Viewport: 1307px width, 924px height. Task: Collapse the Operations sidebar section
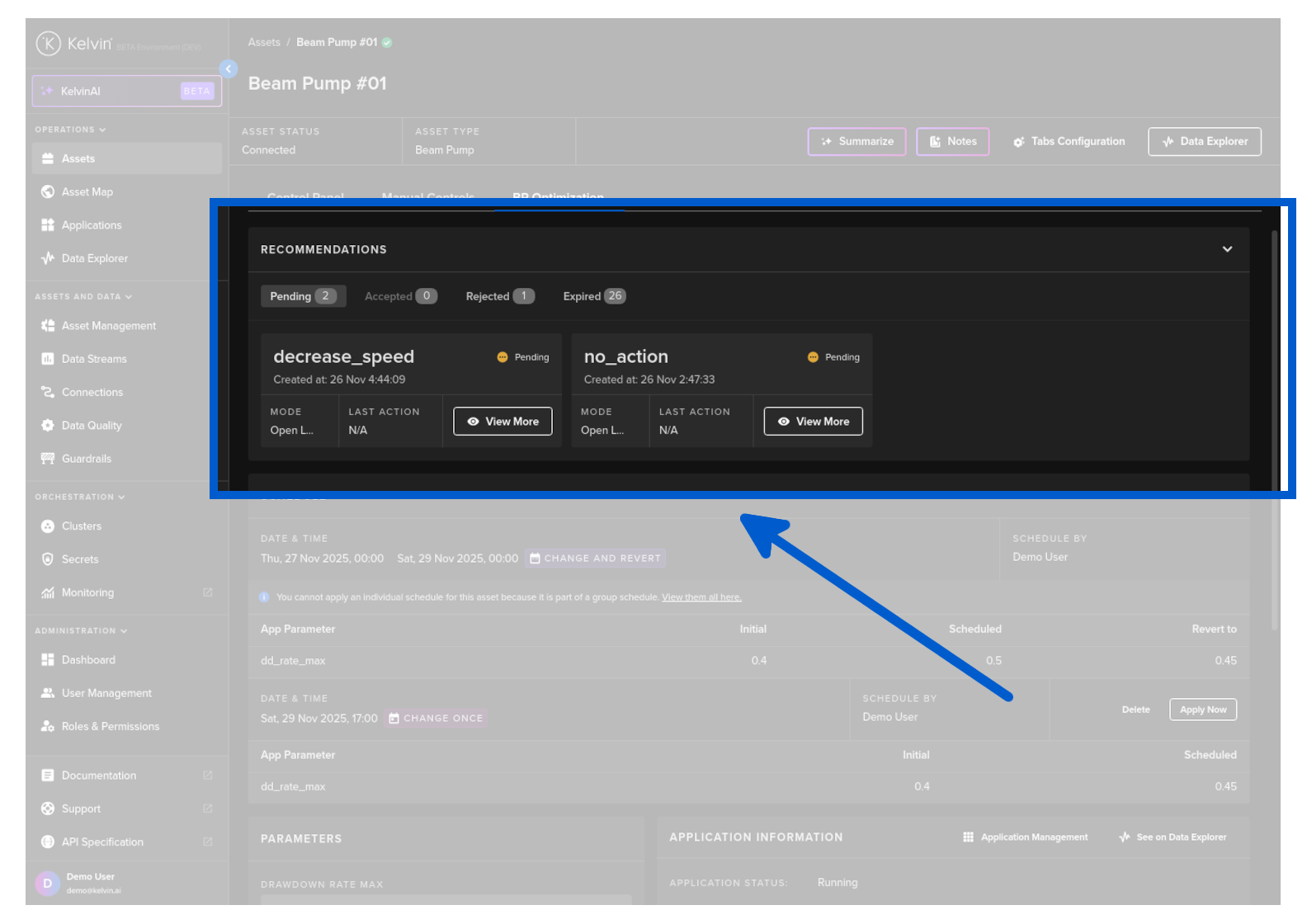(70, 130)
